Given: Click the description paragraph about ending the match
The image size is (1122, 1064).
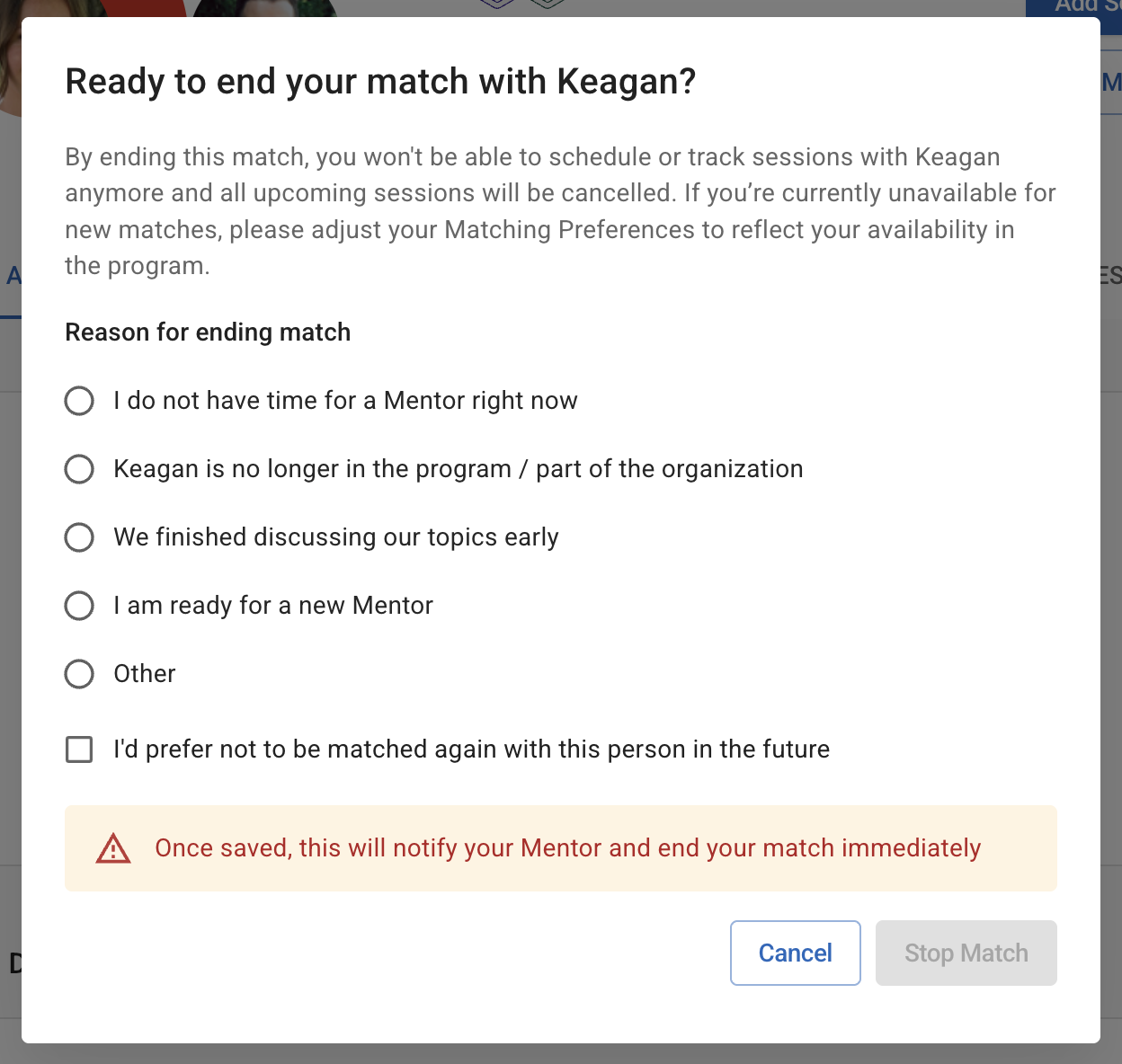Looking at the screenshot, I should pos(559,211).
